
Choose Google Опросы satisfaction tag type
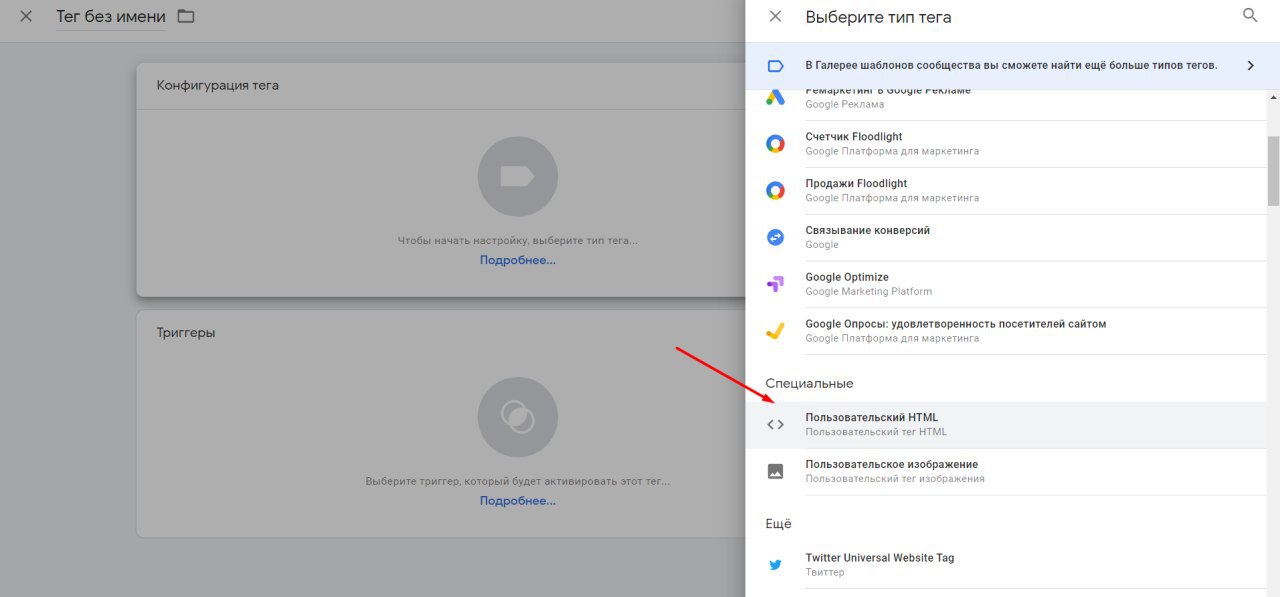(1006, 331)
